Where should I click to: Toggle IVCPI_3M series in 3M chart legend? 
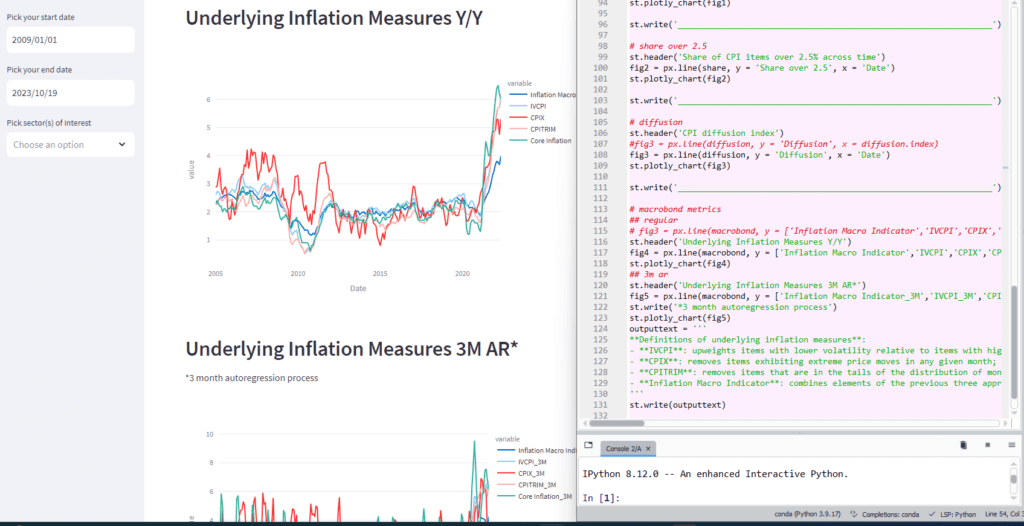pyautogui.click(x=523, y=461)
